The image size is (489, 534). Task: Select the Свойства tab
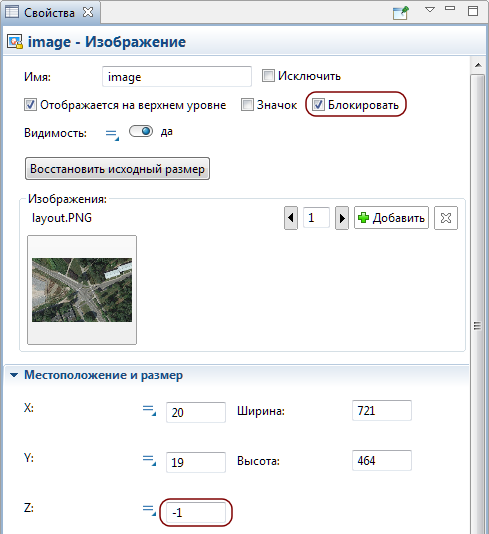point(50,13)
